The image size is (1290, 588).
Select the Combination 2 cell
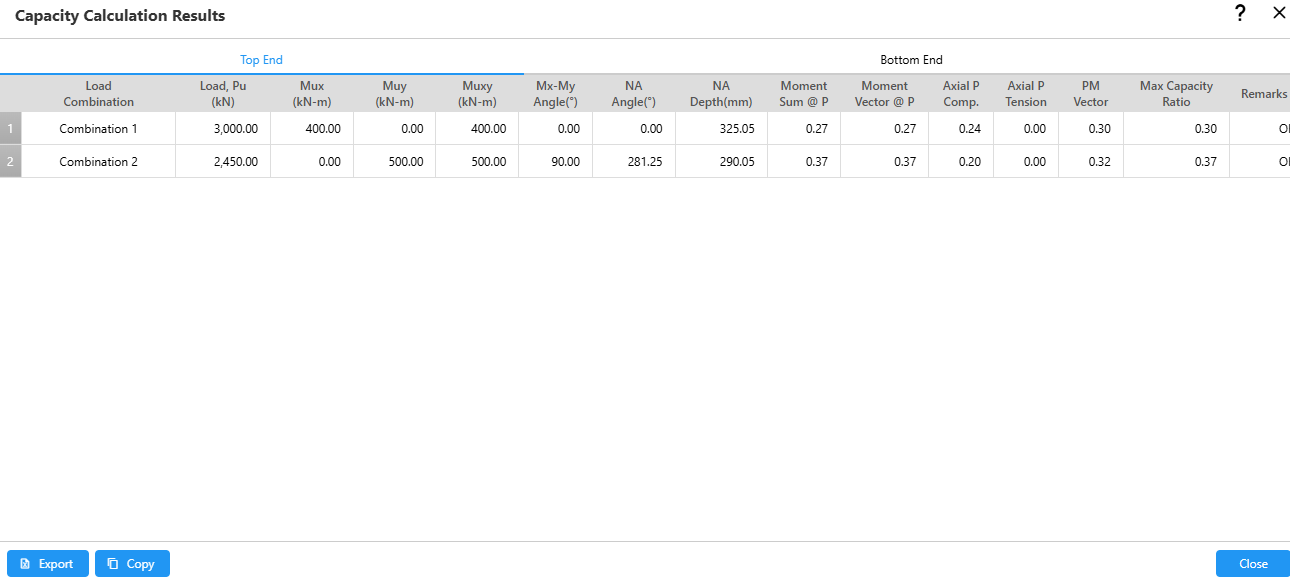[x=98, y=162]
